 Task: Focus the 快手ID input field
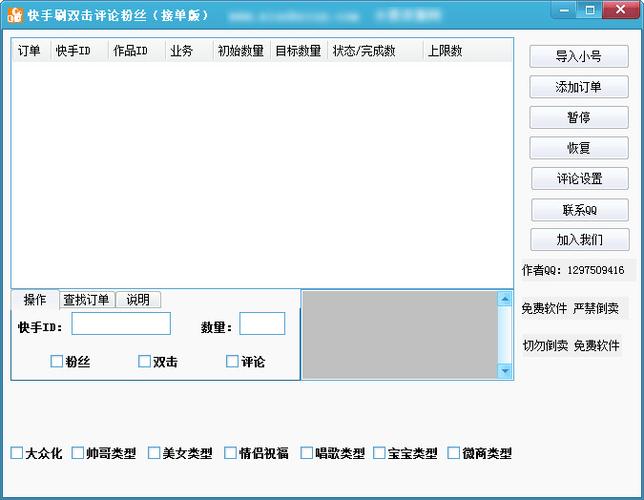121,323
